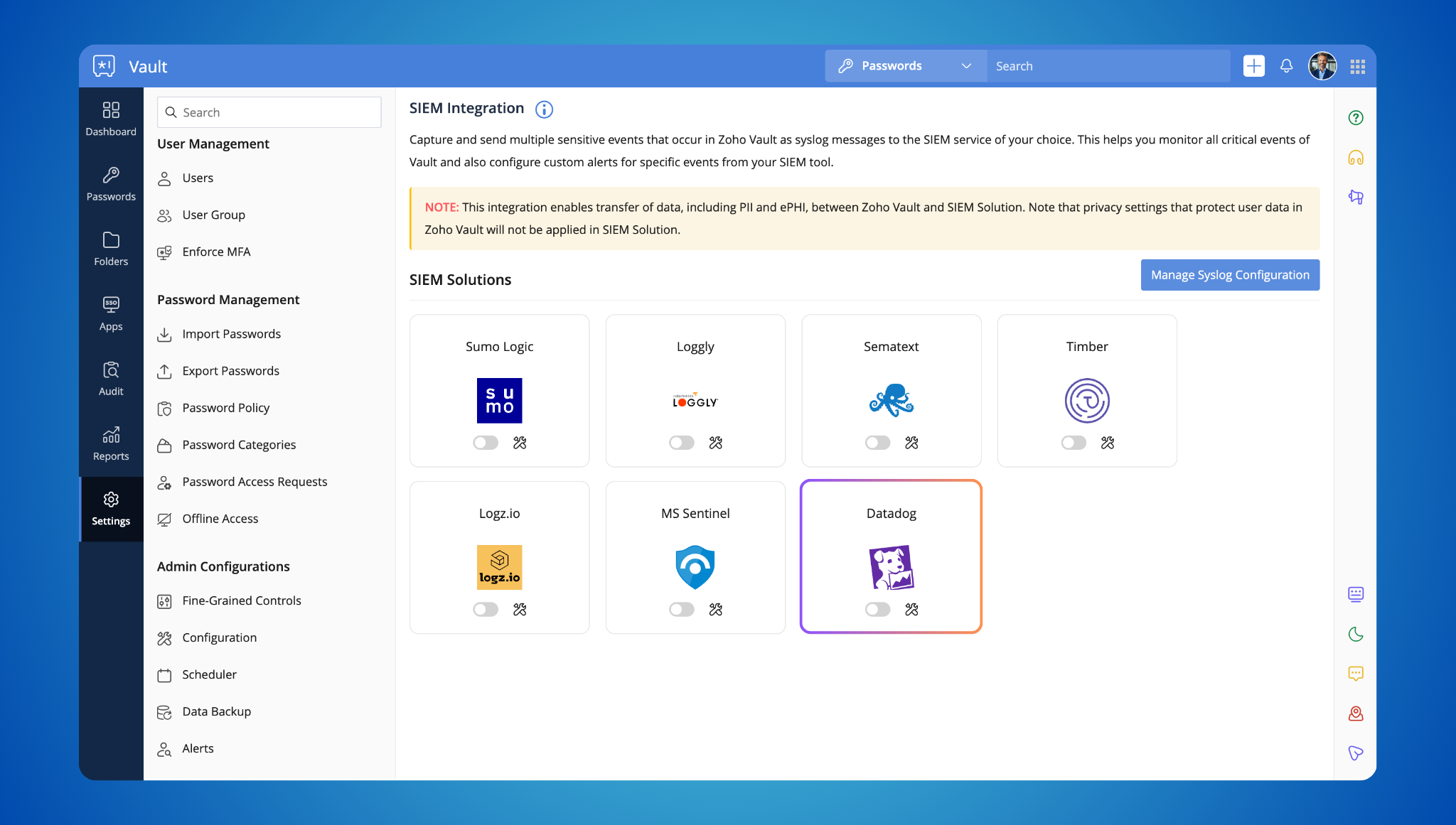
Task: Click Manage Syslog Configuration button
Action: pyautogui.click(x=1230, y=275)
